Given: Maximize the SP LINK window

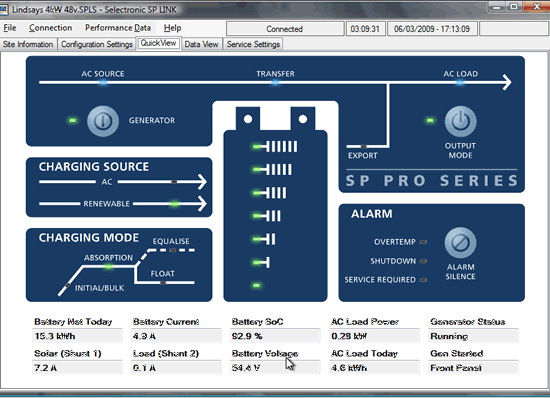Looking at the screenshot, I should pyautogui.click(x=514, y=7).
